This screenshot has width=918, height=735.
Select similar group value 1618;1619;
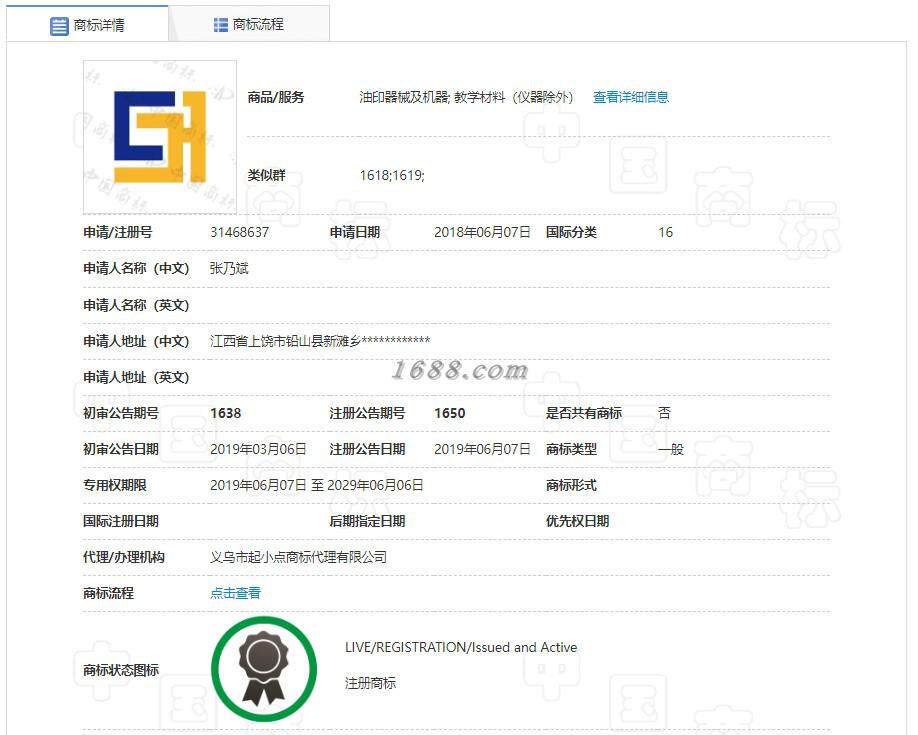392,175
